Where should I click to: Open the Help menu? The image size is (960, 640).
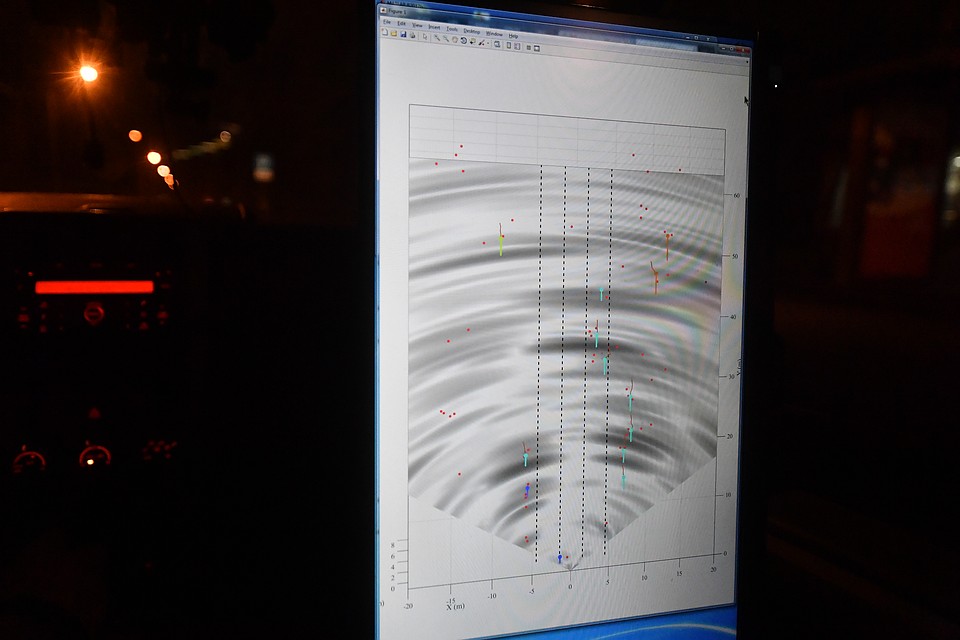pos(513,36)
